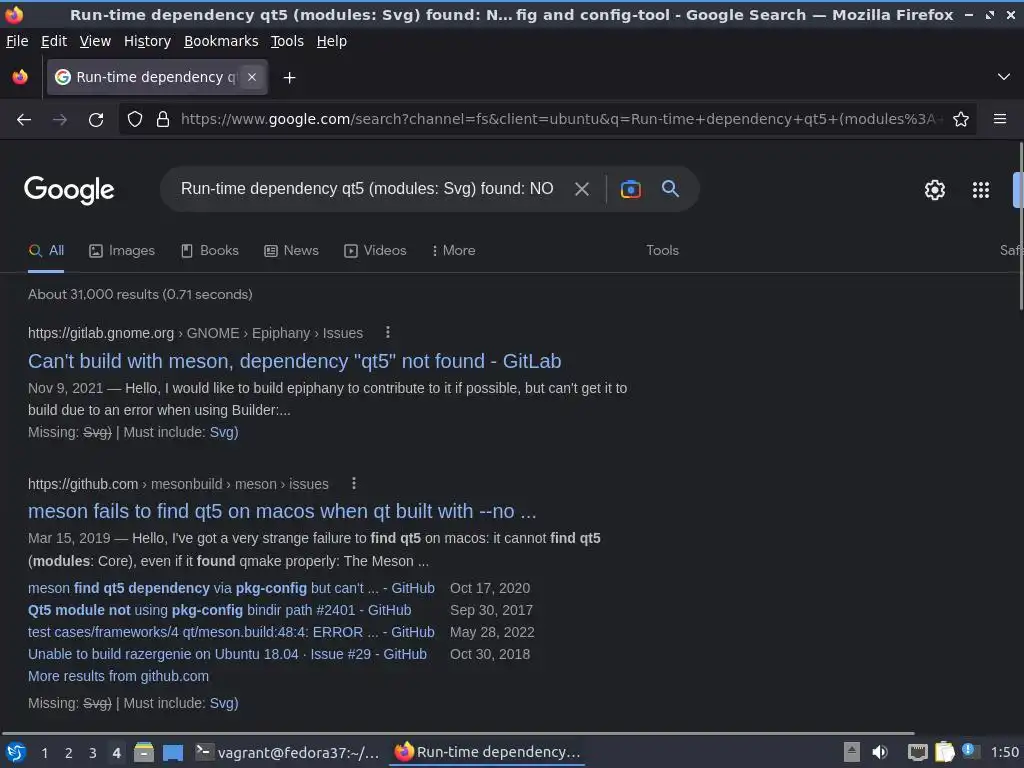Open the History menu
This screenshot has height=768, width=1024.
[x=147, y=41]
